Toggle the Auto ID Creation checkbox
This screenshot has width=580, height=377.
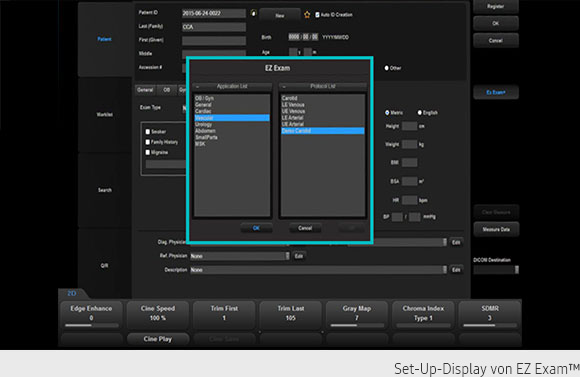coord(317,15)
